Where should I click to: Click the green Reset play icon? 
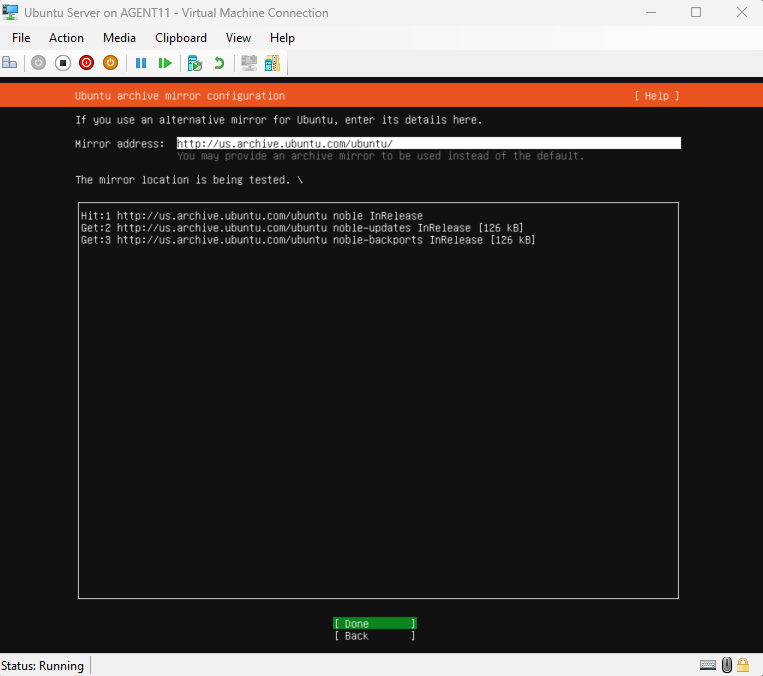[x=165, y=63]
